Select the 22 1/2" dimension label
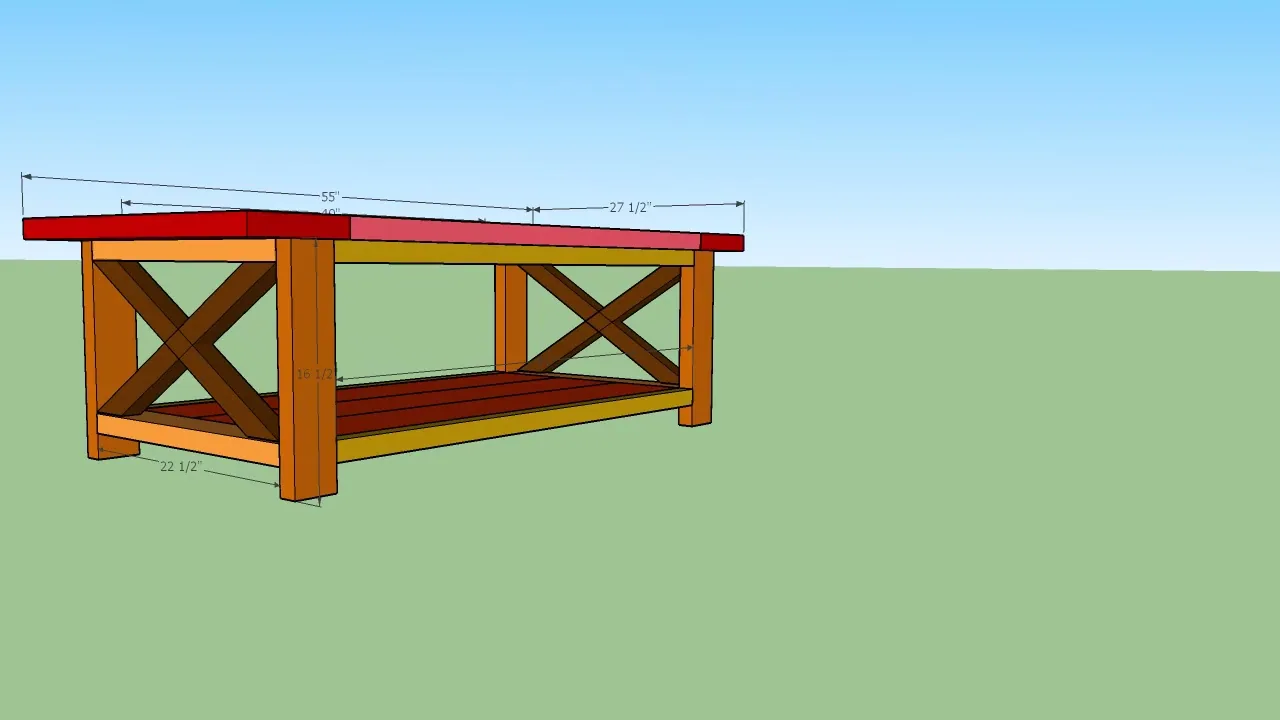 tap(180, 466)
